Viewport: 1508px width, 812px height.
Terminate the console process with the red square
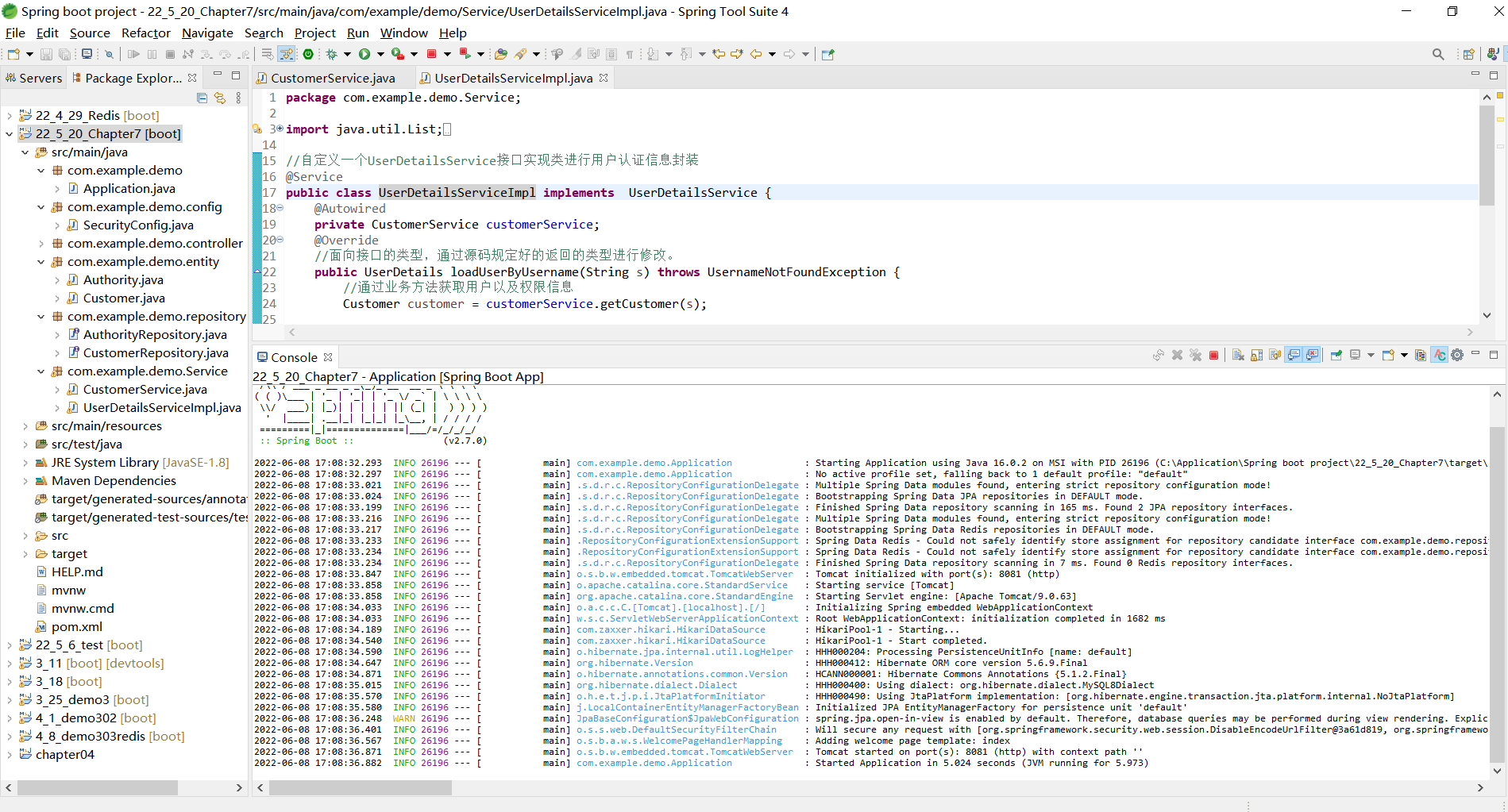pos(1213,356)
